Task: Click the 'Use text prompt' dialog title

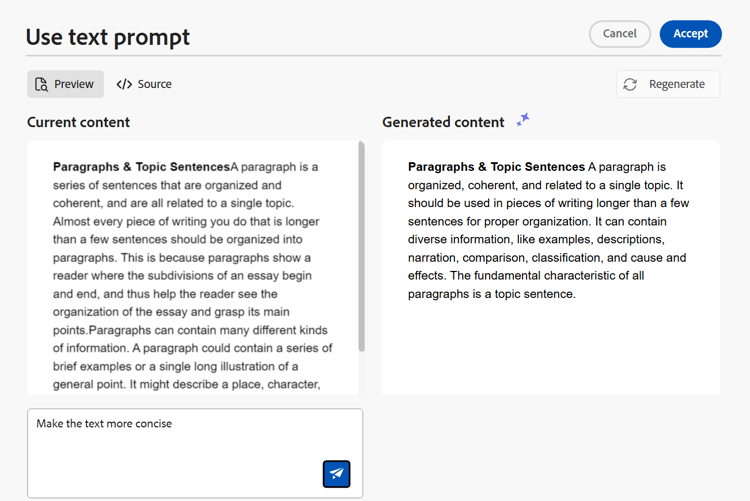Action: [x=108, y=37]
